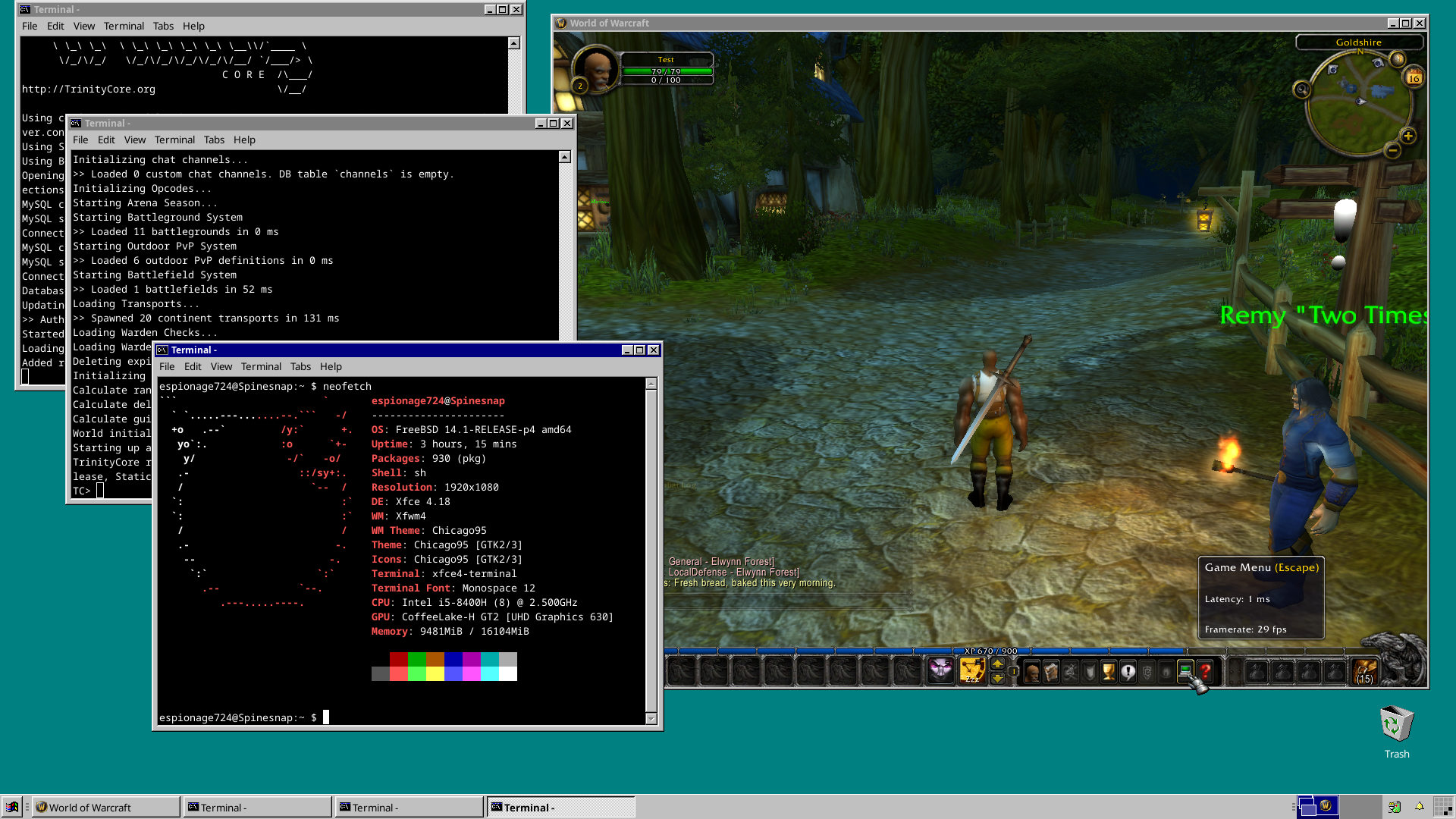Open Tabs menu in neofetch terminal
Image resolution: width=1456 pixels, height=819 pixels.
tap(300, 366)
